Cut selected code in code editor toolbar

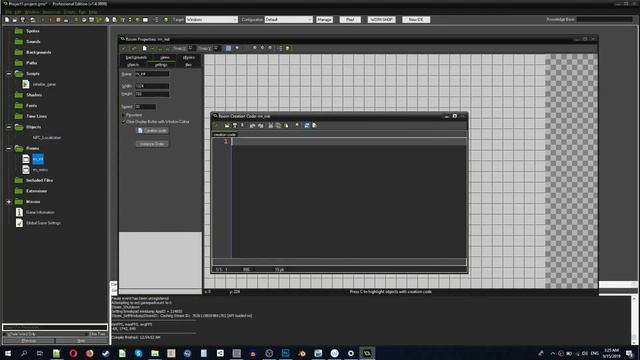click(270, 125)
